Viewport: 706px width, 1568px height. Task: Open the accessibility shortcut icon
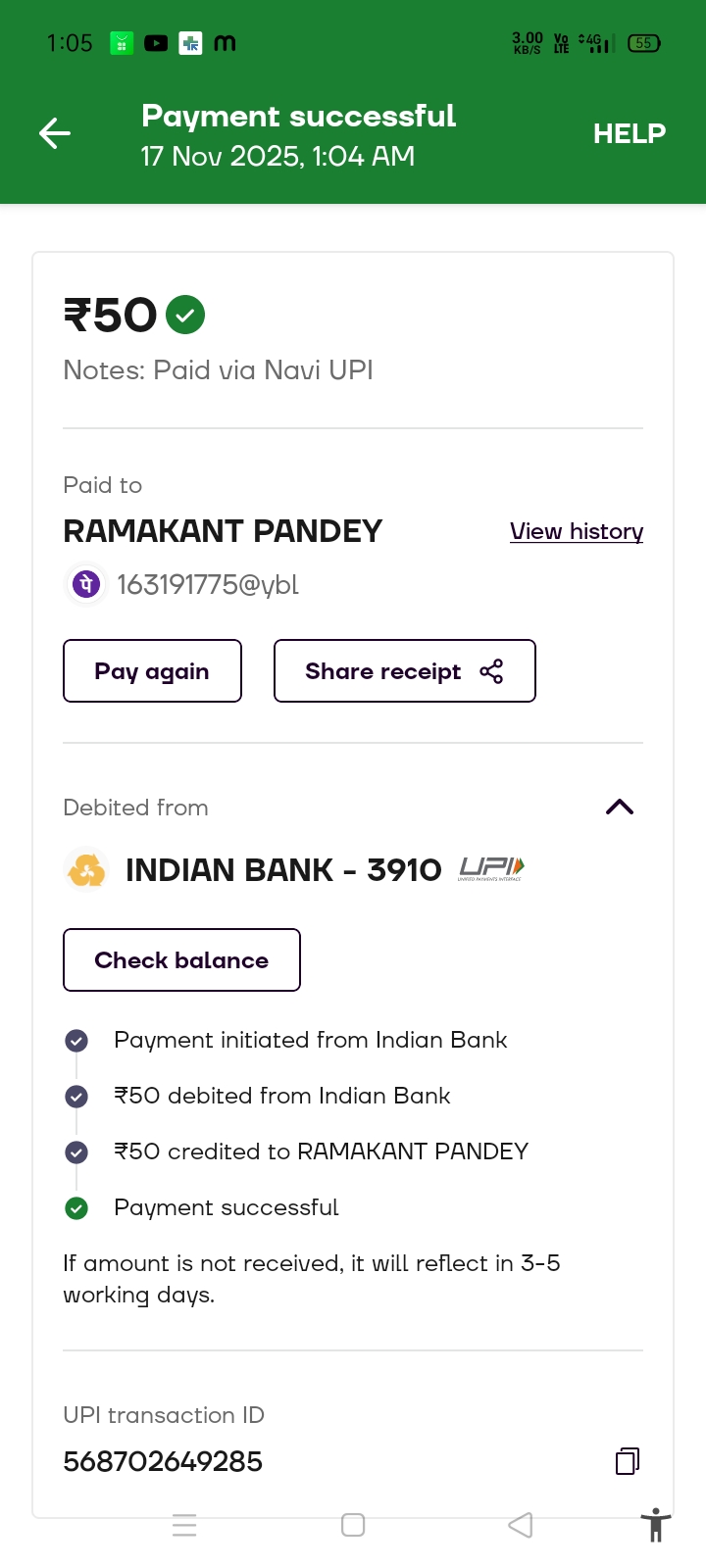point(655,1526)
